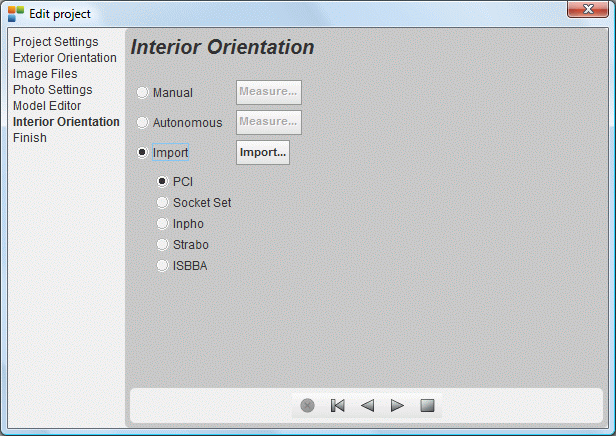616x436 pixels.
Task: Open Model Editor page
Action: [47, 106]
